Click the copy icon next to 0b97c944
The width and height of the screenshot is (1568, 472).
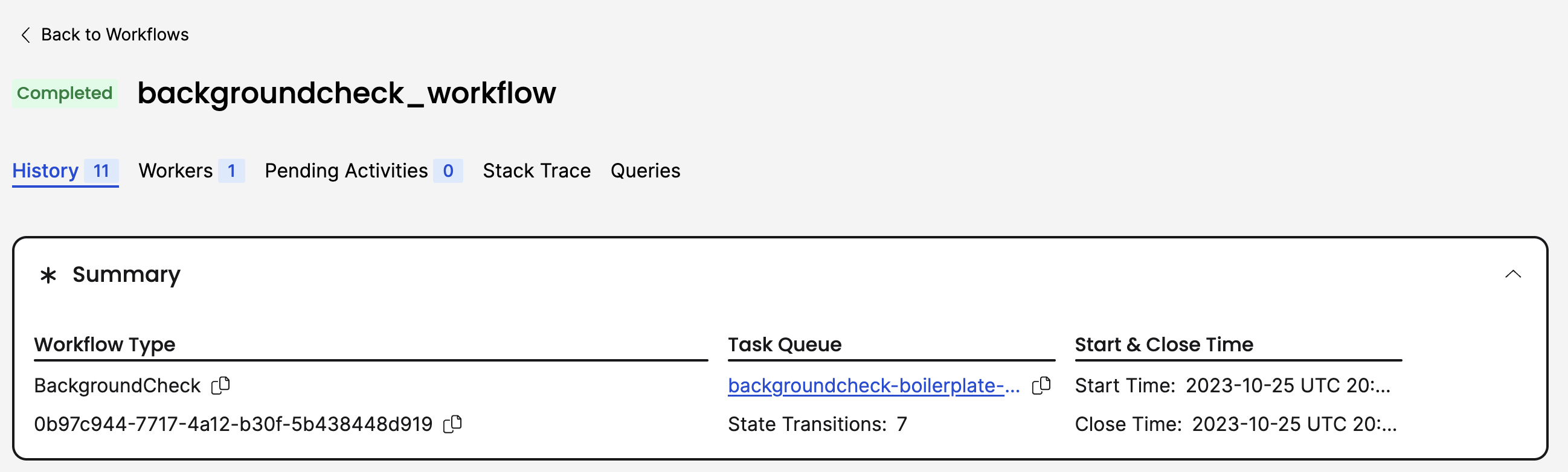pos(453,423)
